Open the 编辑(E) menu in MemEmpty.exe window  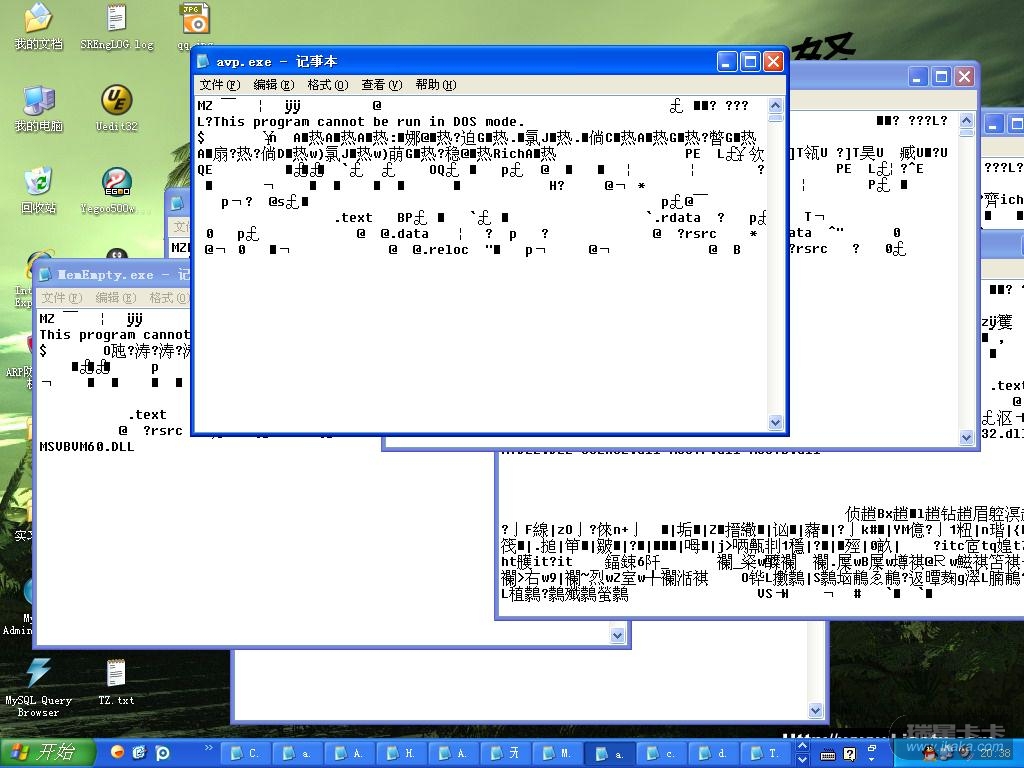[116, 298]
